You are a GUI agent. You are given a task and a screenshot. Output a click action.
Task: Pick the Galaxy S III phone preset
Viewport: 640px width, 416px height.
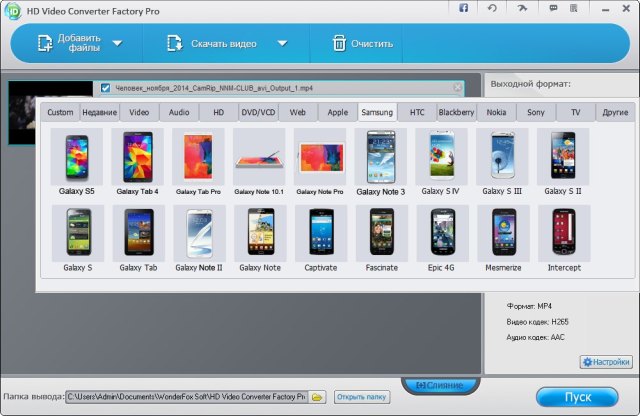(502, 156)
